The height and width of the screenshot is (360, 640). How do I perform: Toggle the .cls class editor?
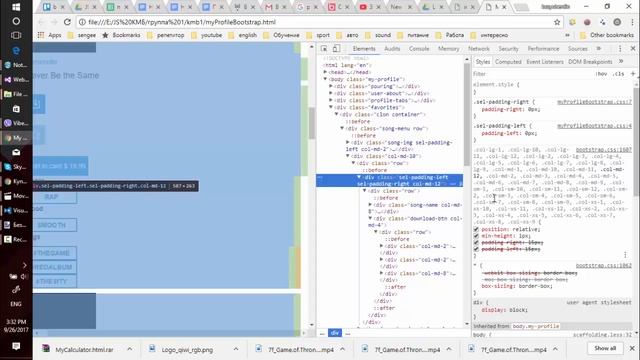pyautogui.click(x=619, y=74)
